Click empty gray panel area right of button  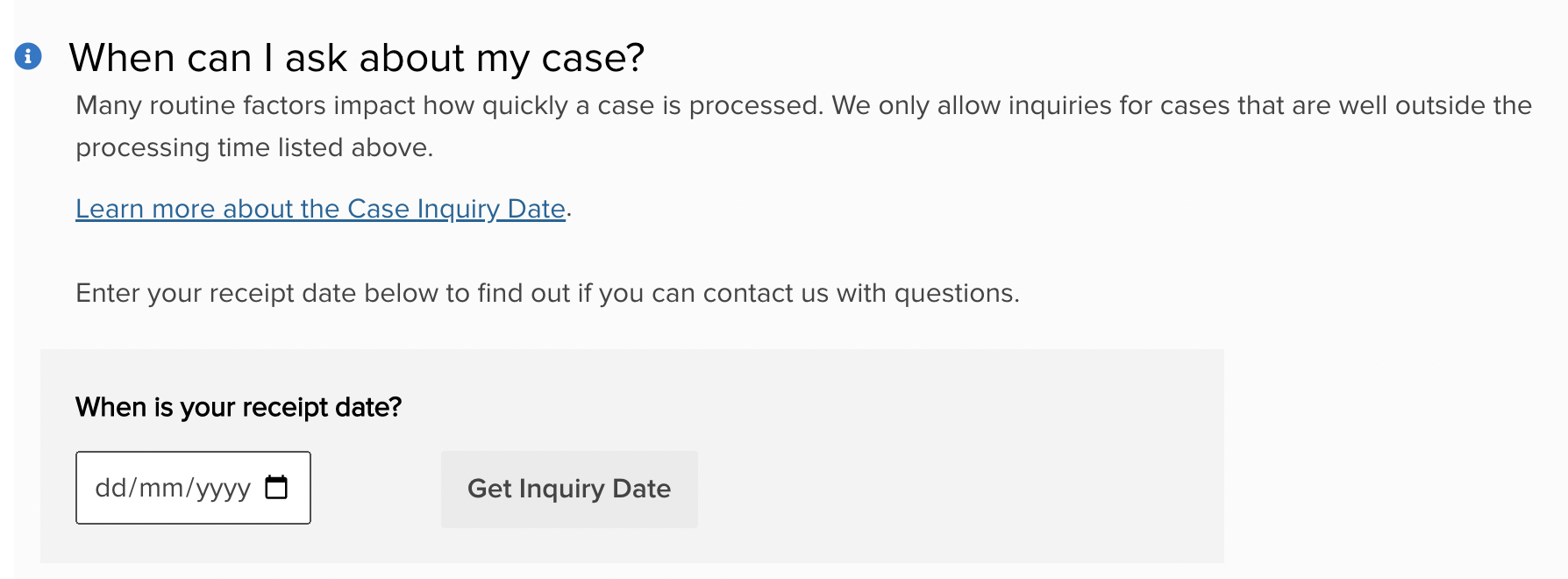point(960,489)
